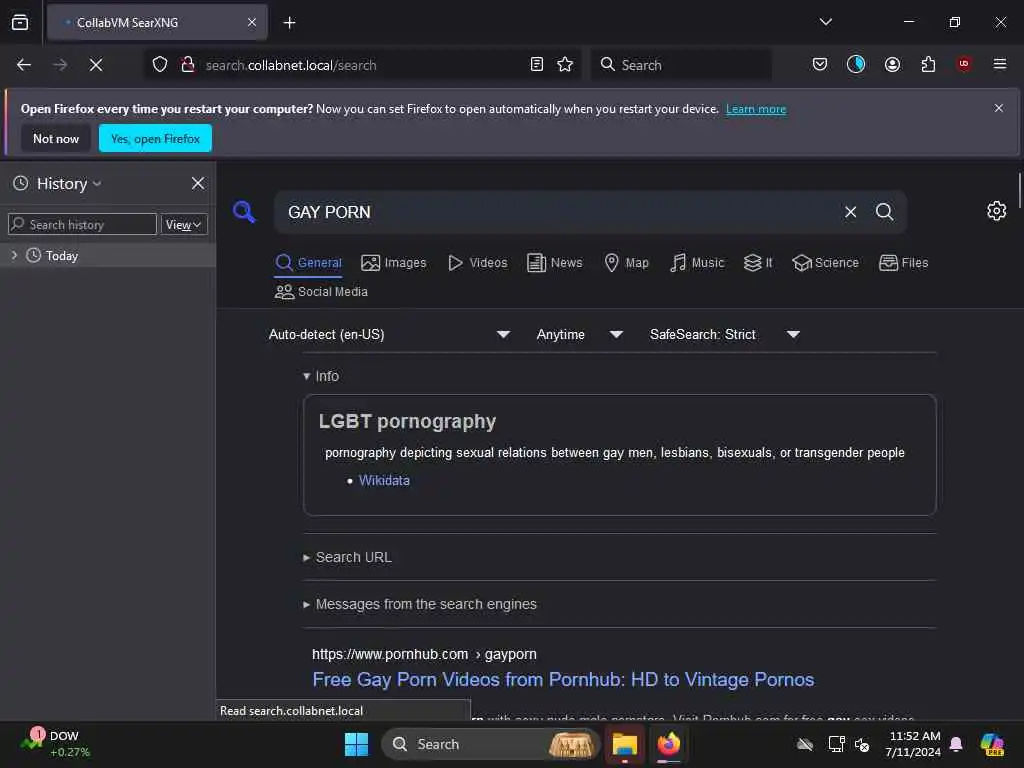Open the Firefox View tab list icon
The width and height of the screenshot is (1024, 768).
pos(20,22)
